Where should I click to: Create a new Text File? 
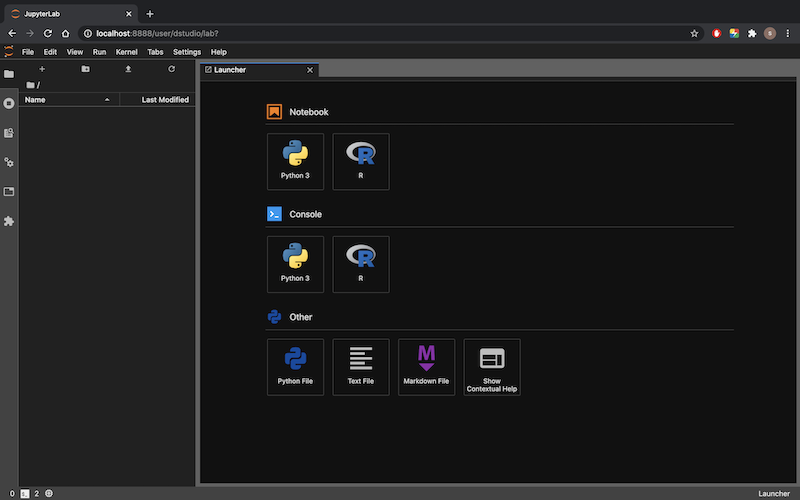click(361, 367)
